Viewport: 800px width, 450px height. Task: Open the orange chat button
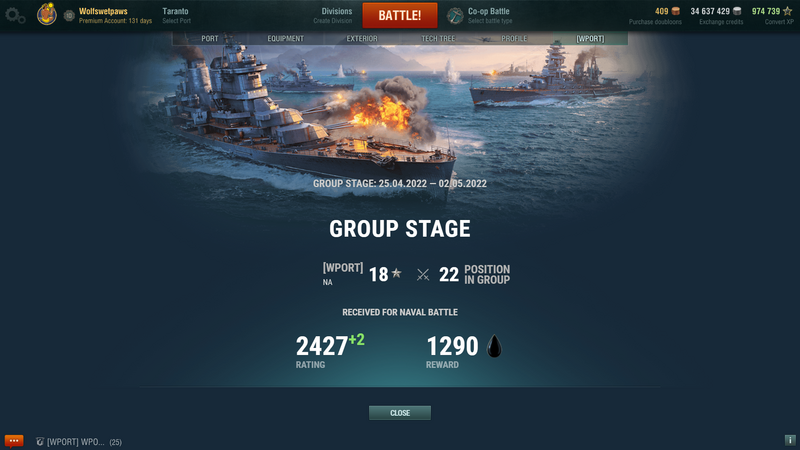14,441
